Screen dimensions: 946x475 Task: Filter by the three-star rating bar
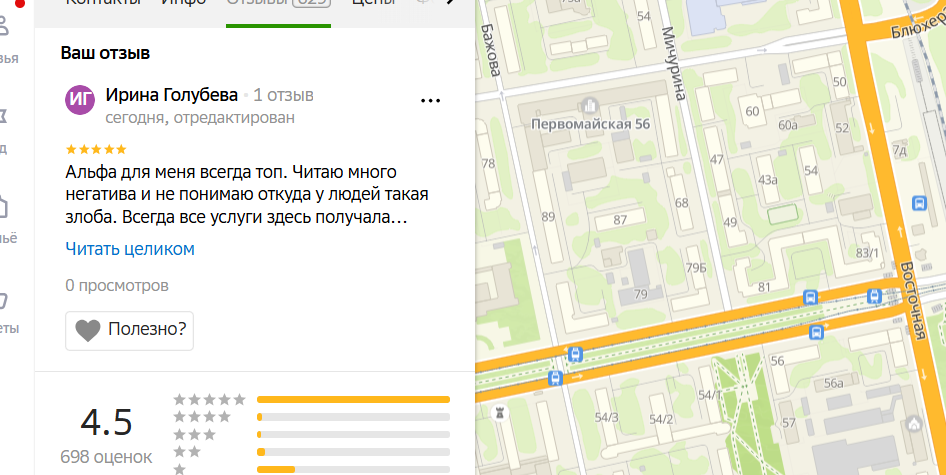coord(354,435)
